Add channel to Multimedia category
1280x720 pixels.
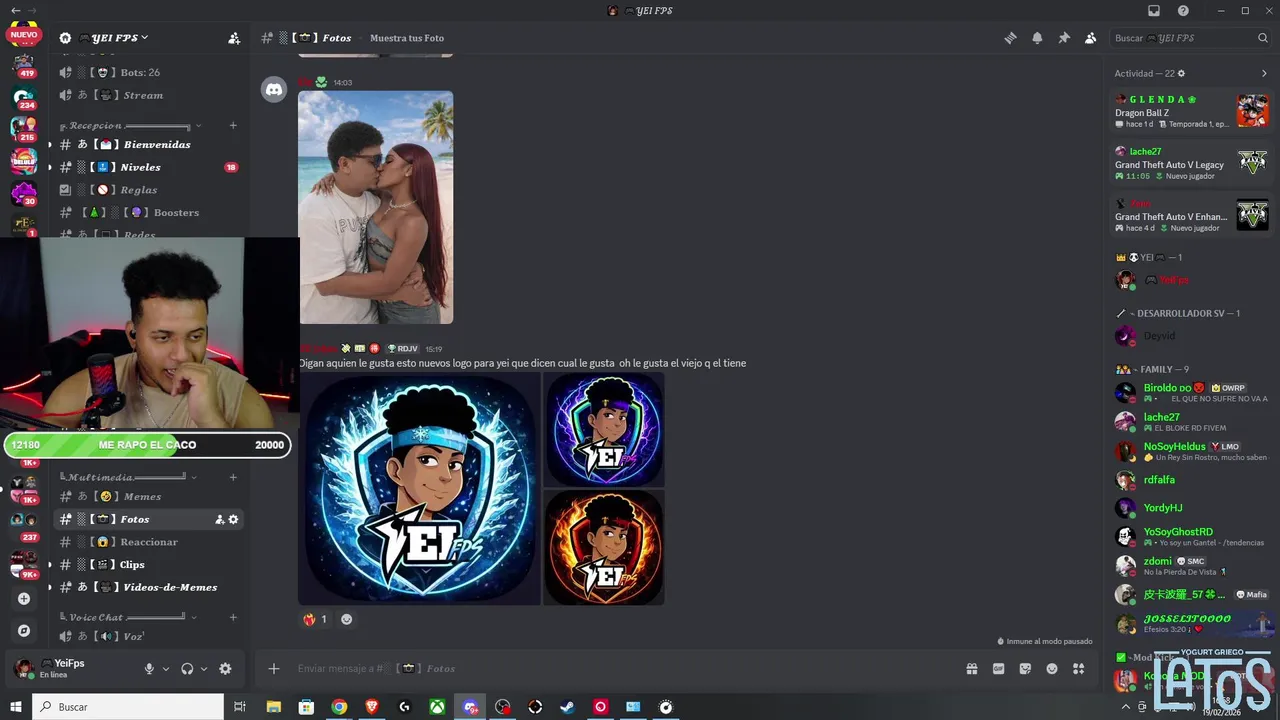pos(233,477)
